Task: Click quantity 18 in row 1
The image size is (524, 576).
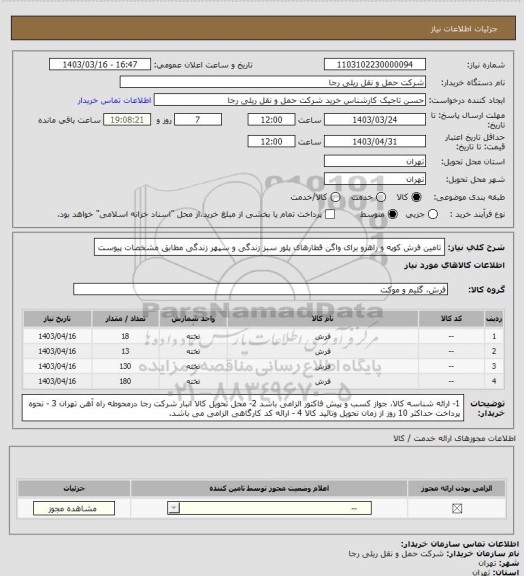Action: [x=125, y=336]
